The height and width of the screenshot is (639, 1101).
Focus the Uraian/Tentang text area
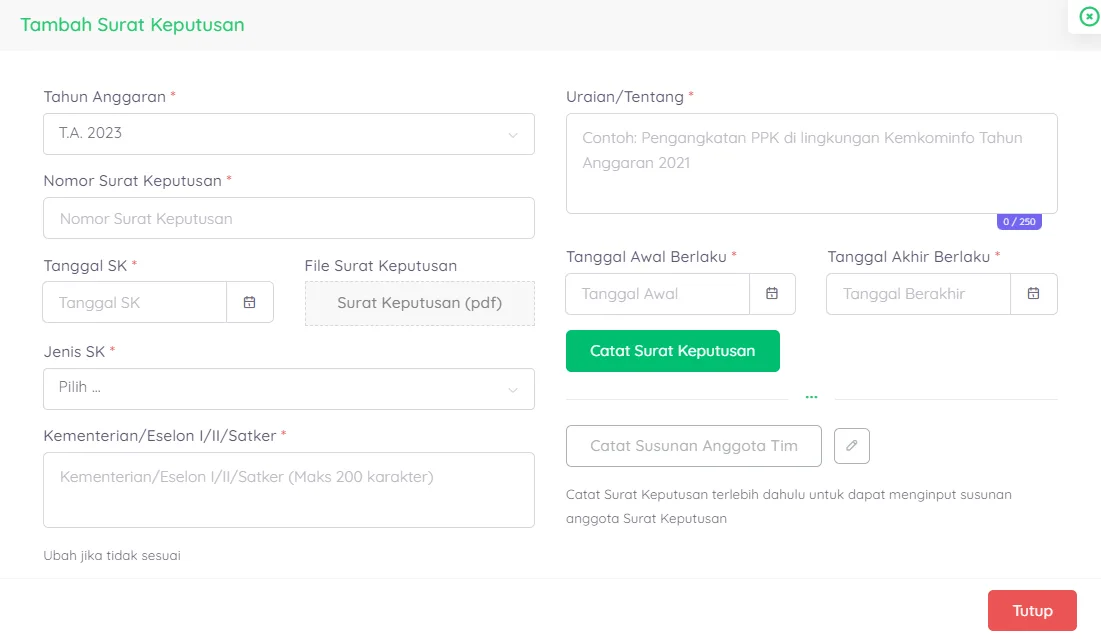(811, 163)
